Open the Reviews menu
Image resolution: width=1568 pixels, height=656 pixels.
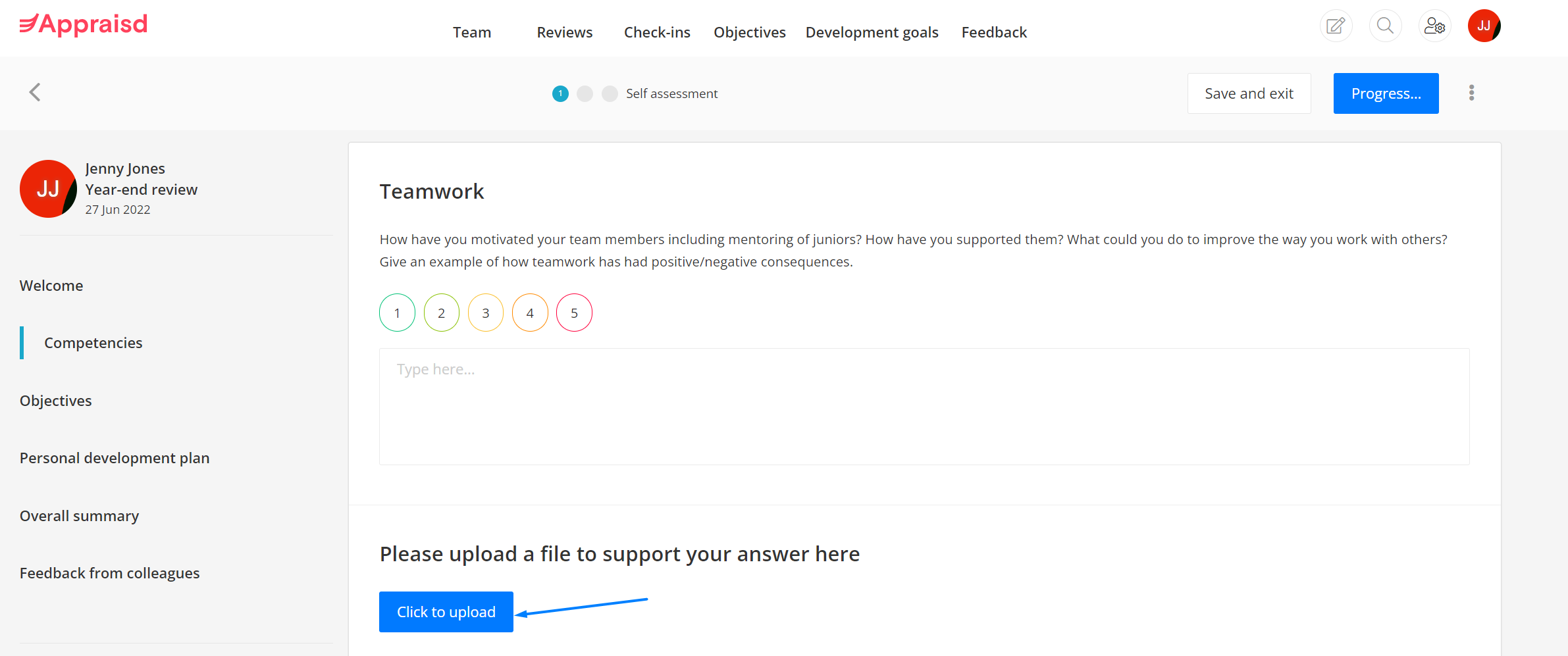[565, 32]
